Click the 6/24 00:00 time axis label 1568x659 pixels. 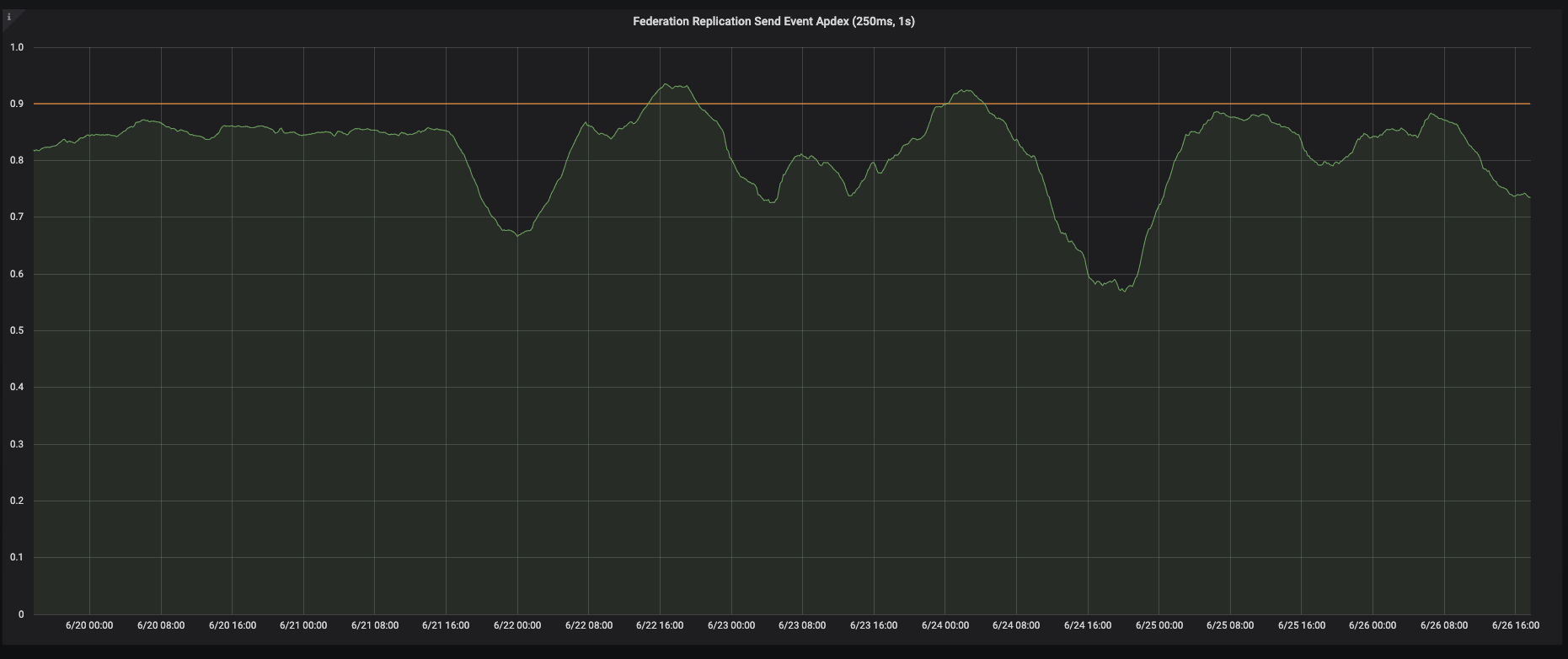click(x=945, y=625)
